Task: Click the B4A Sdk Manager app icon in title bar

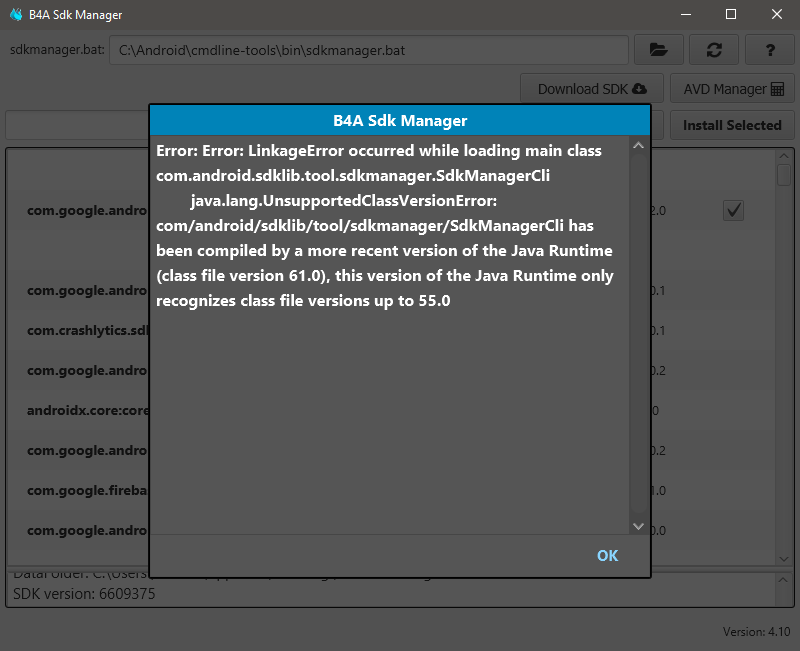Action: (x=16, y=14)
